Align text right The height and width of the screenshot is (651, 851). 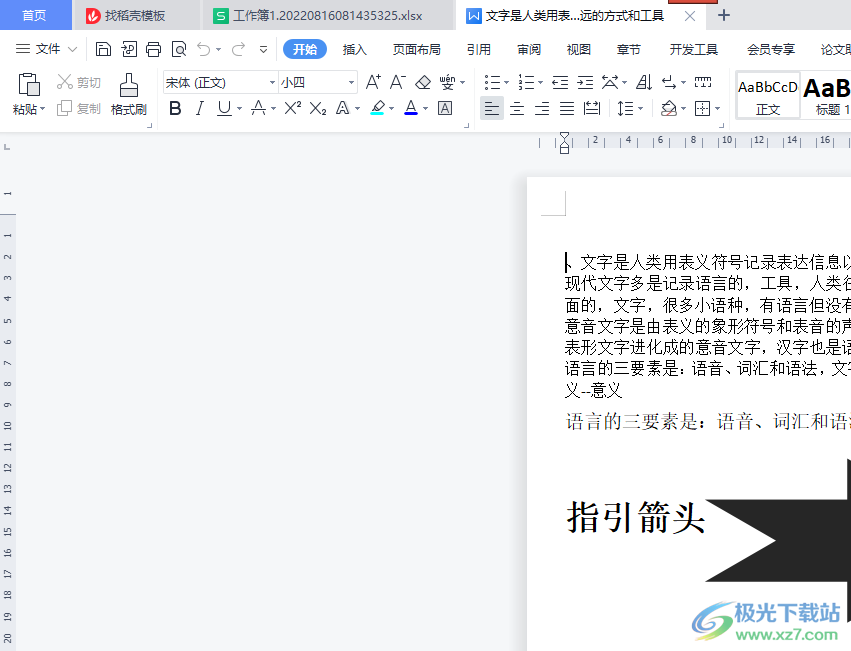tap(542, 109)
